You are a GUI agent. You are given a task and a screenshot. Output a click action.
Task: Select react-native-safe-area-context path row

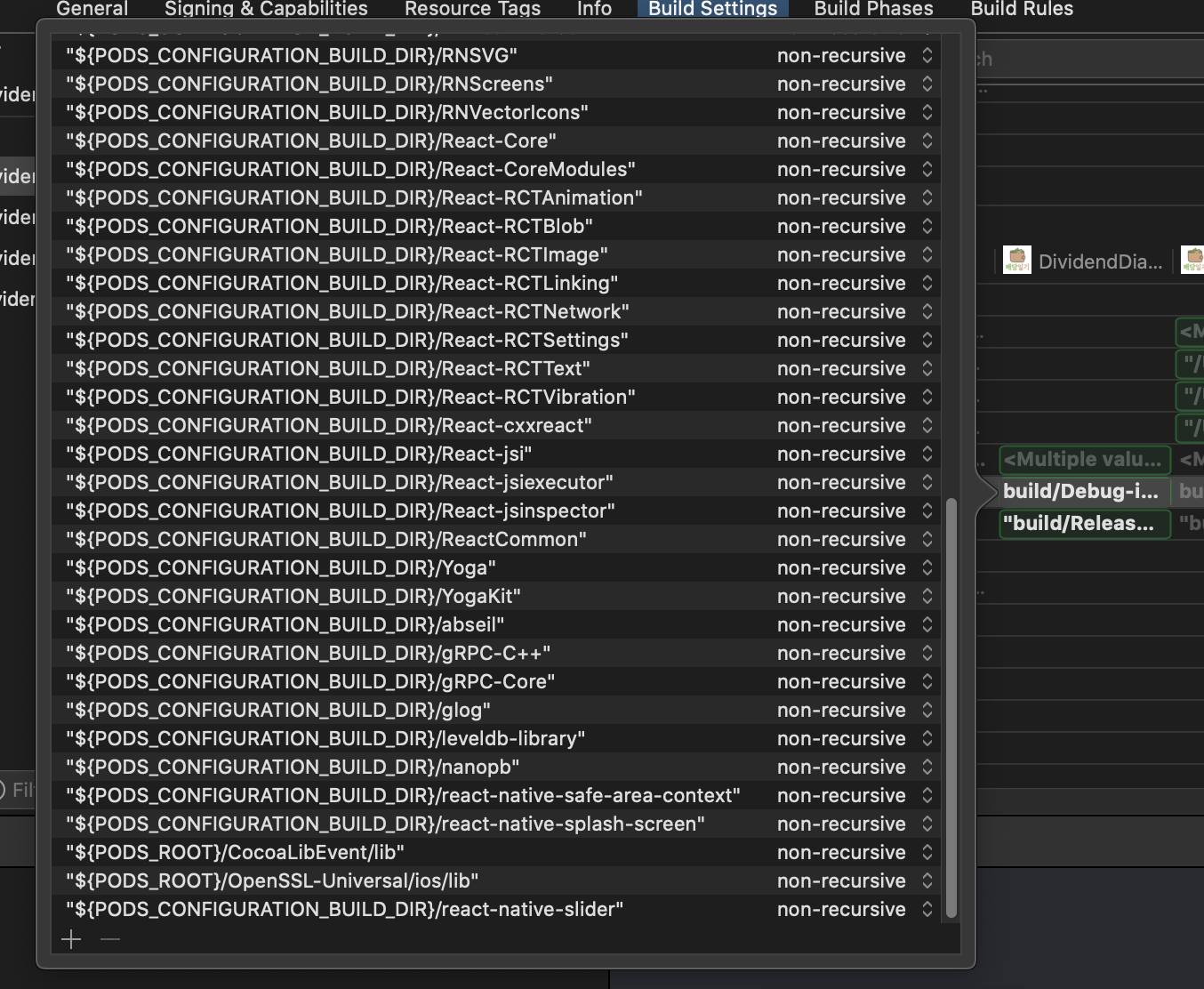(404, 795)
